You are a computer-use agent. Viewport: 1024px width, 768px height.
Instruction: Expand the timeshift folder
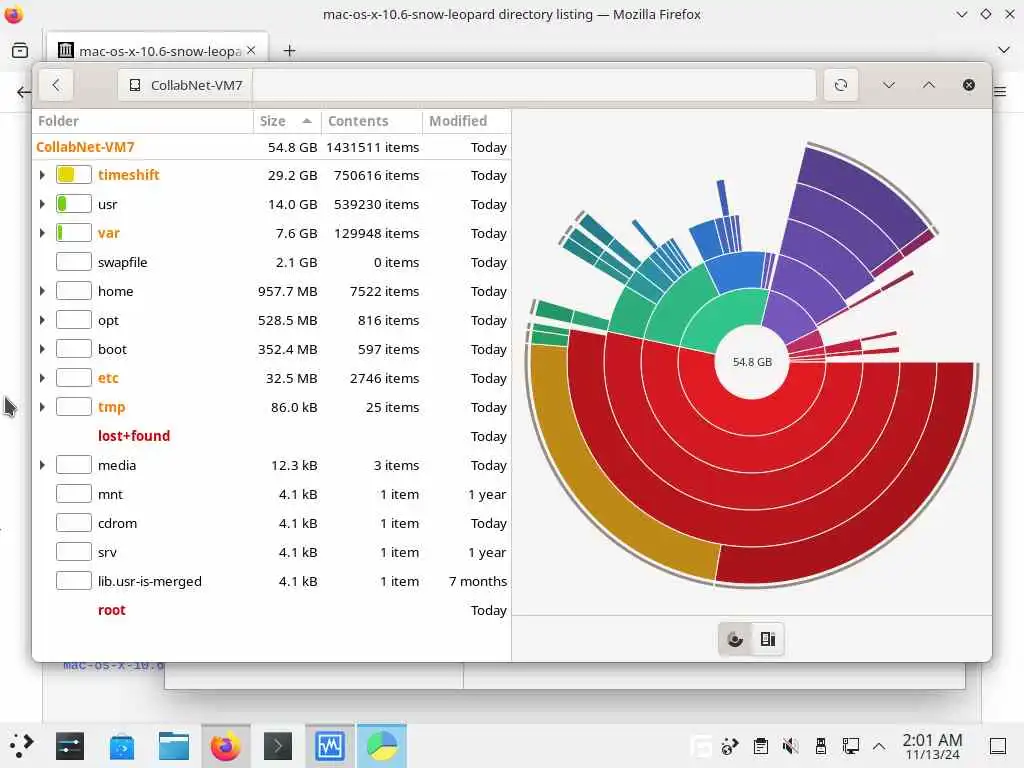point(42,175)
